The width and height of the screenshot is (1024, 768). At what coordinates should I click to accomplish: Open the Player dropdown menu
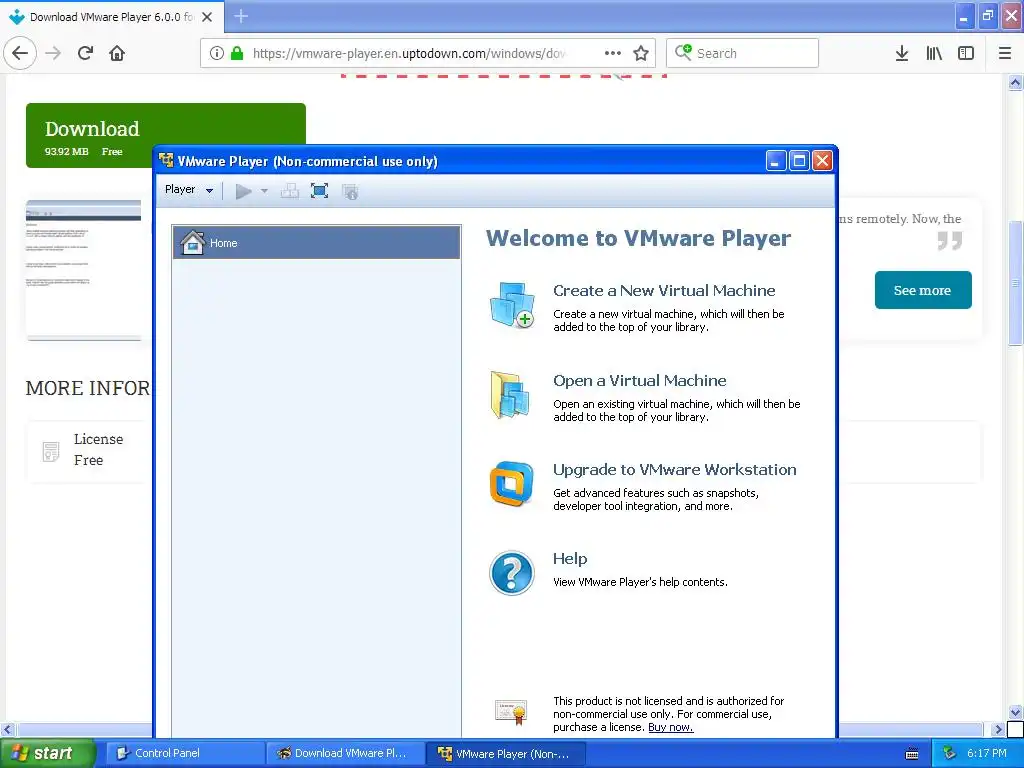[189, 190]
